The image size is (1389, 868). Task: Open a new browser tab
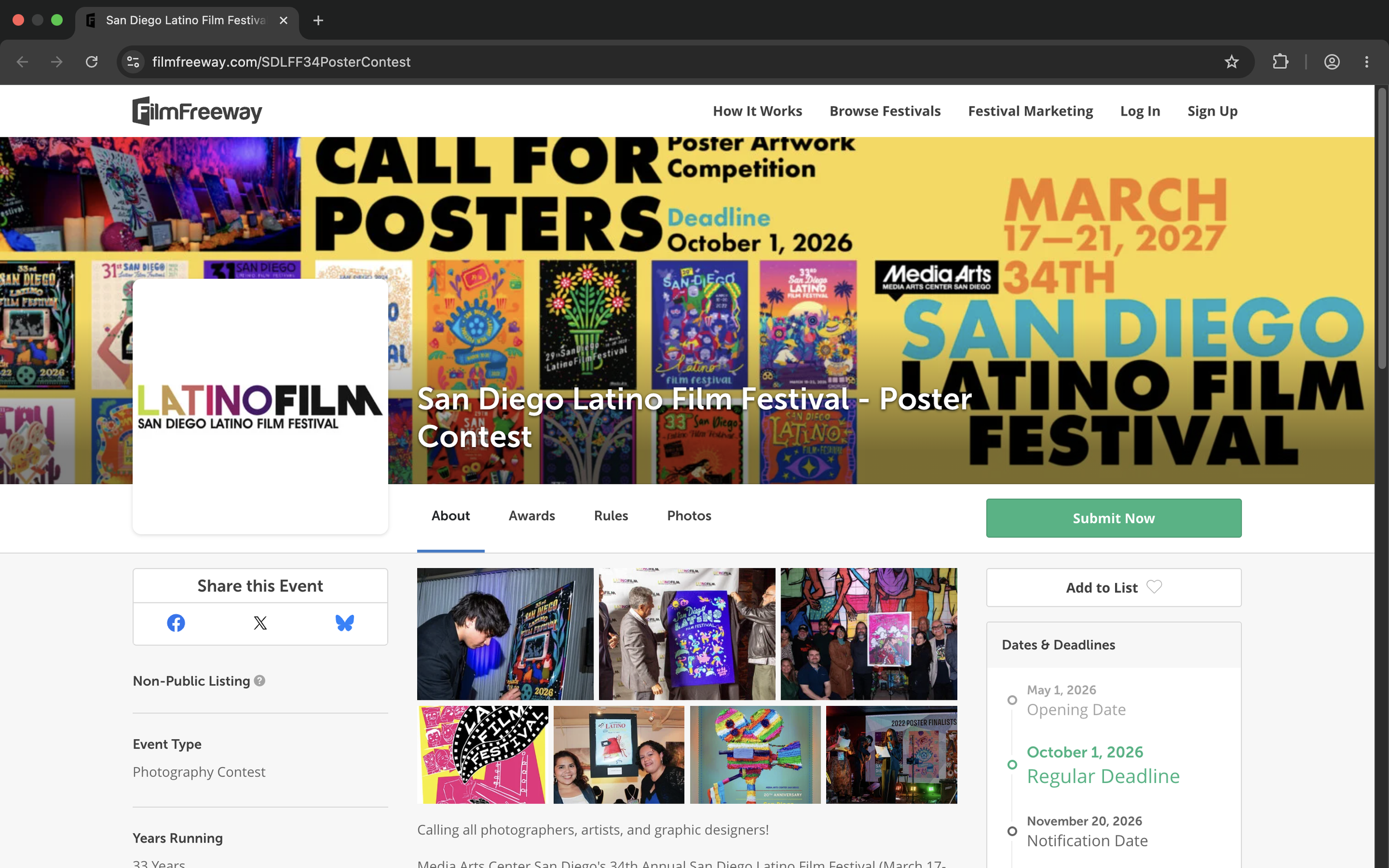click(318, 21)
